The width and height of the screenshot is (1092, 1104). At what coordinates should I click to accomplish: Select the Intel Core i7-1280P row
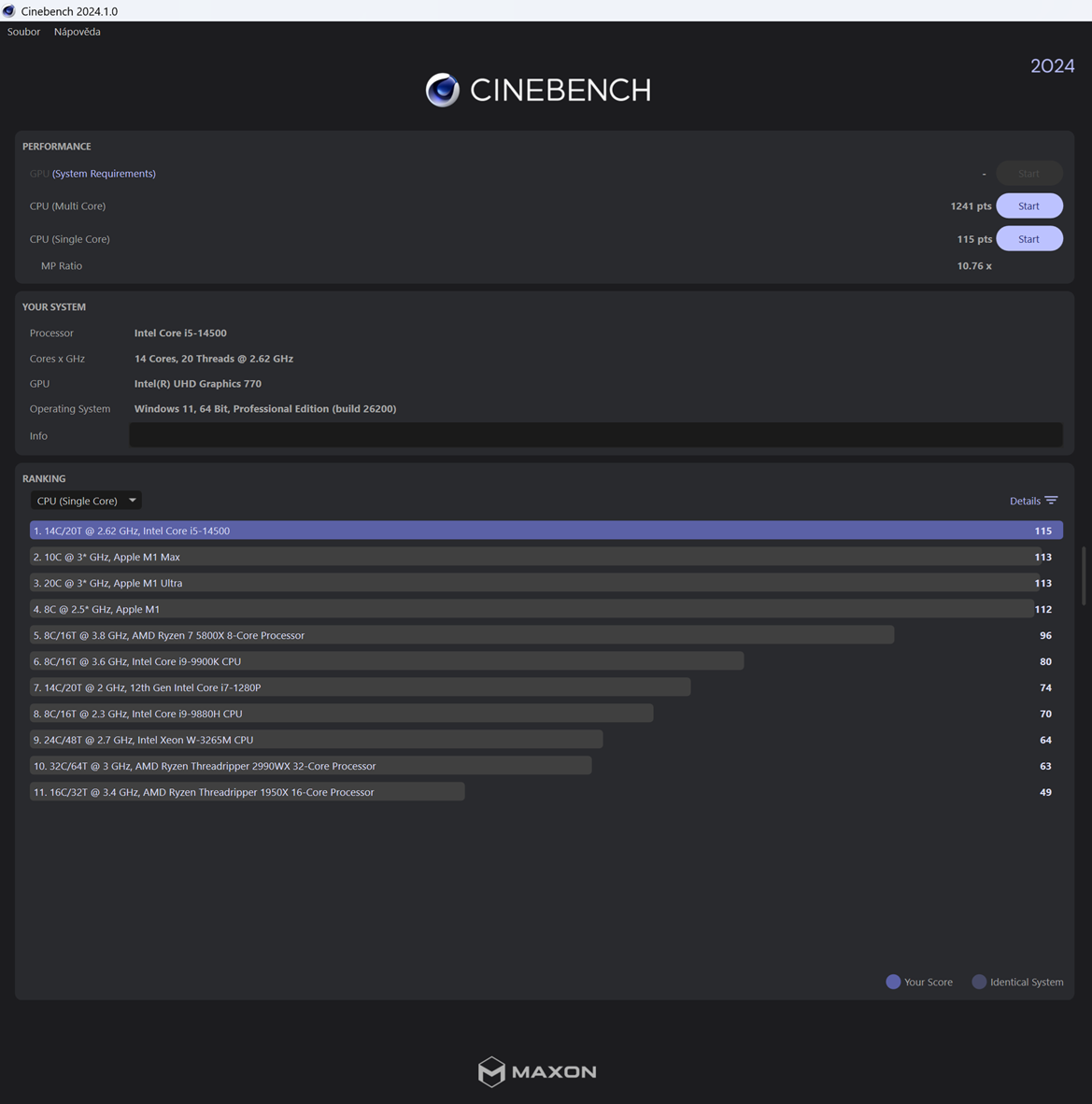[546, 687]
